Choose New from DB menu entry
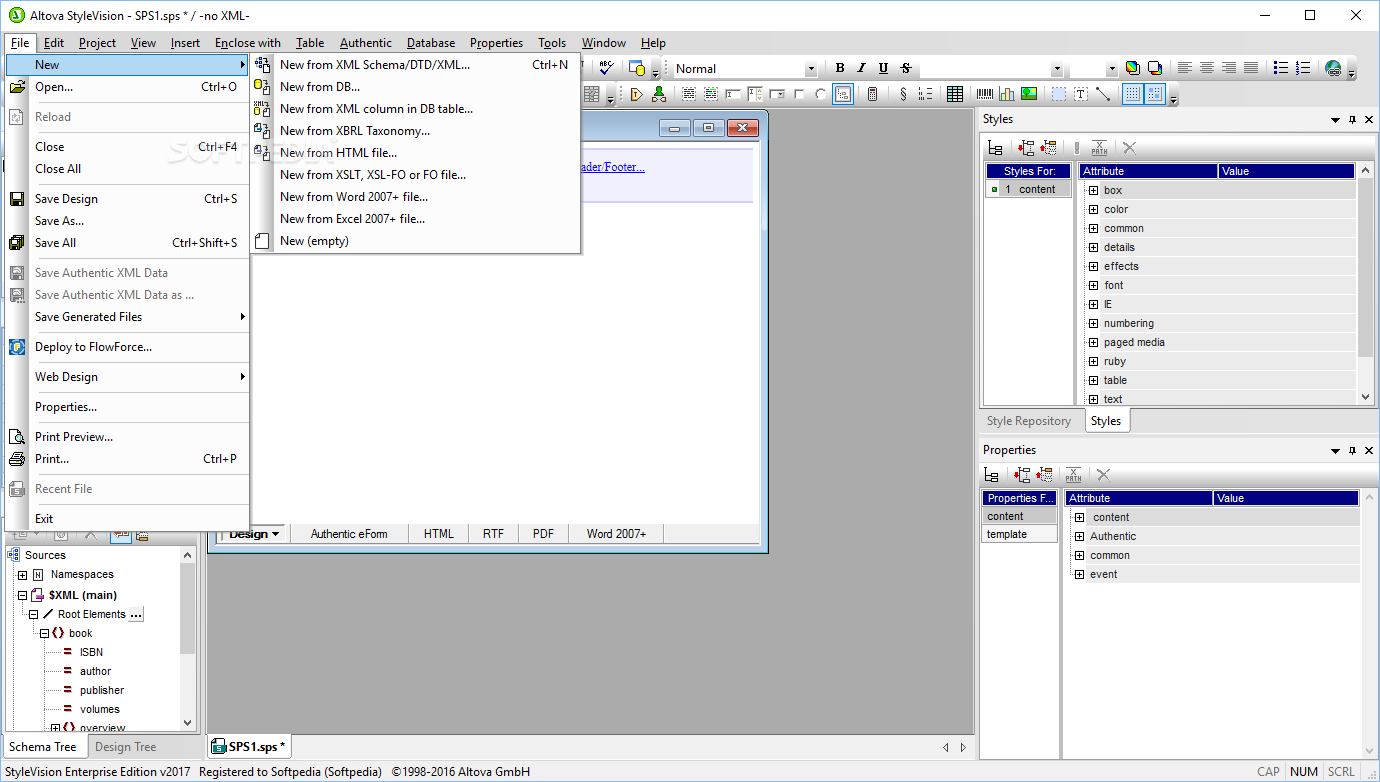 coord(415,87)
